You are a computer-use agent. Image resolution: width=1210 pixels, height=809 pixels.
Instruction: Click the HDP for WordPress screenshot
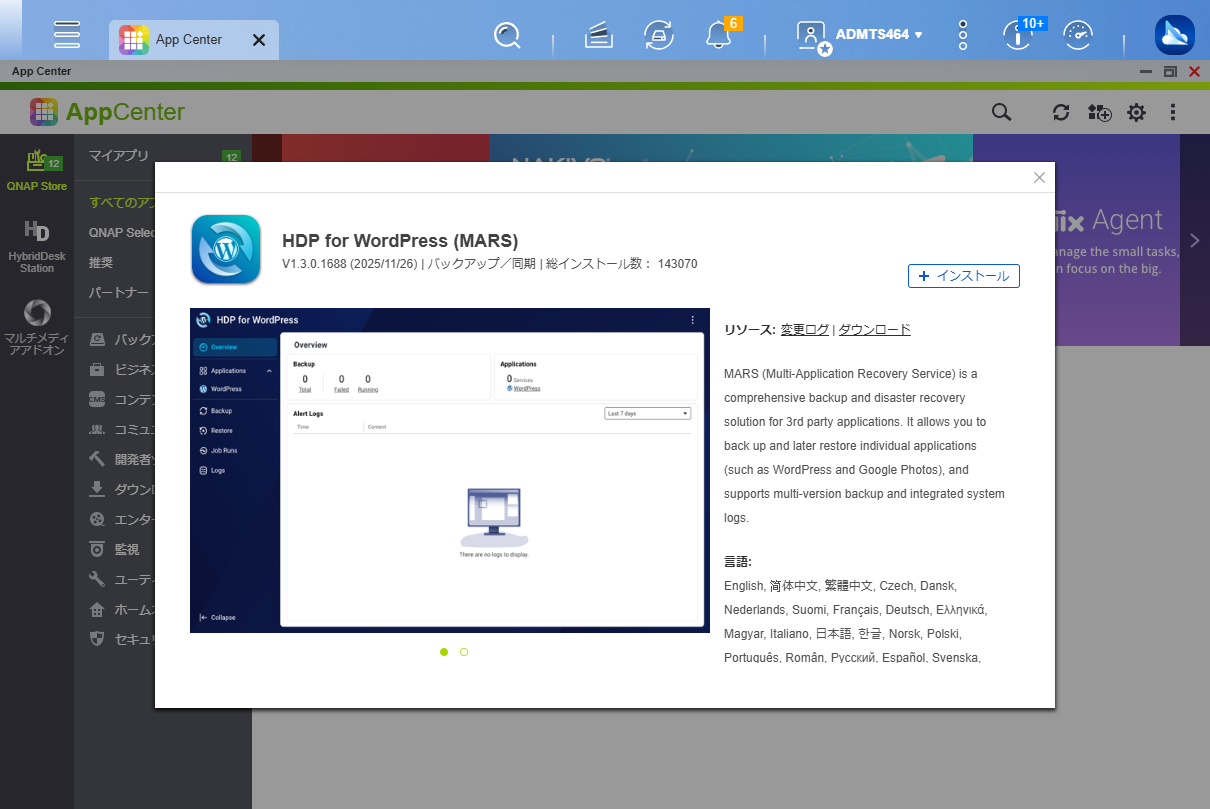point(450,470)
